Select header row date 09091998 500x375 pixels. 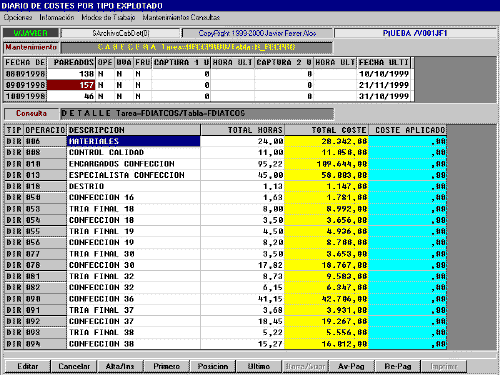(x=25, y=85)
